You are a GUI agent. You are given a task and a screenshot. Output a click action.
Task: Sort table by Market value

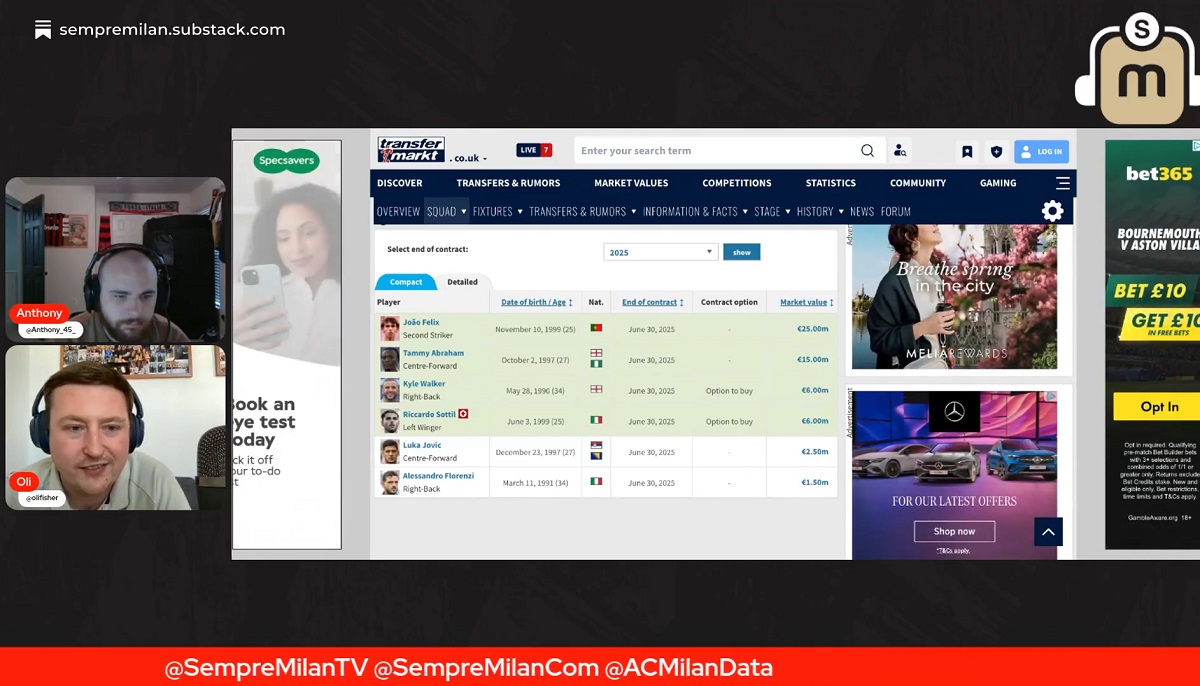[x=807, y=302]
